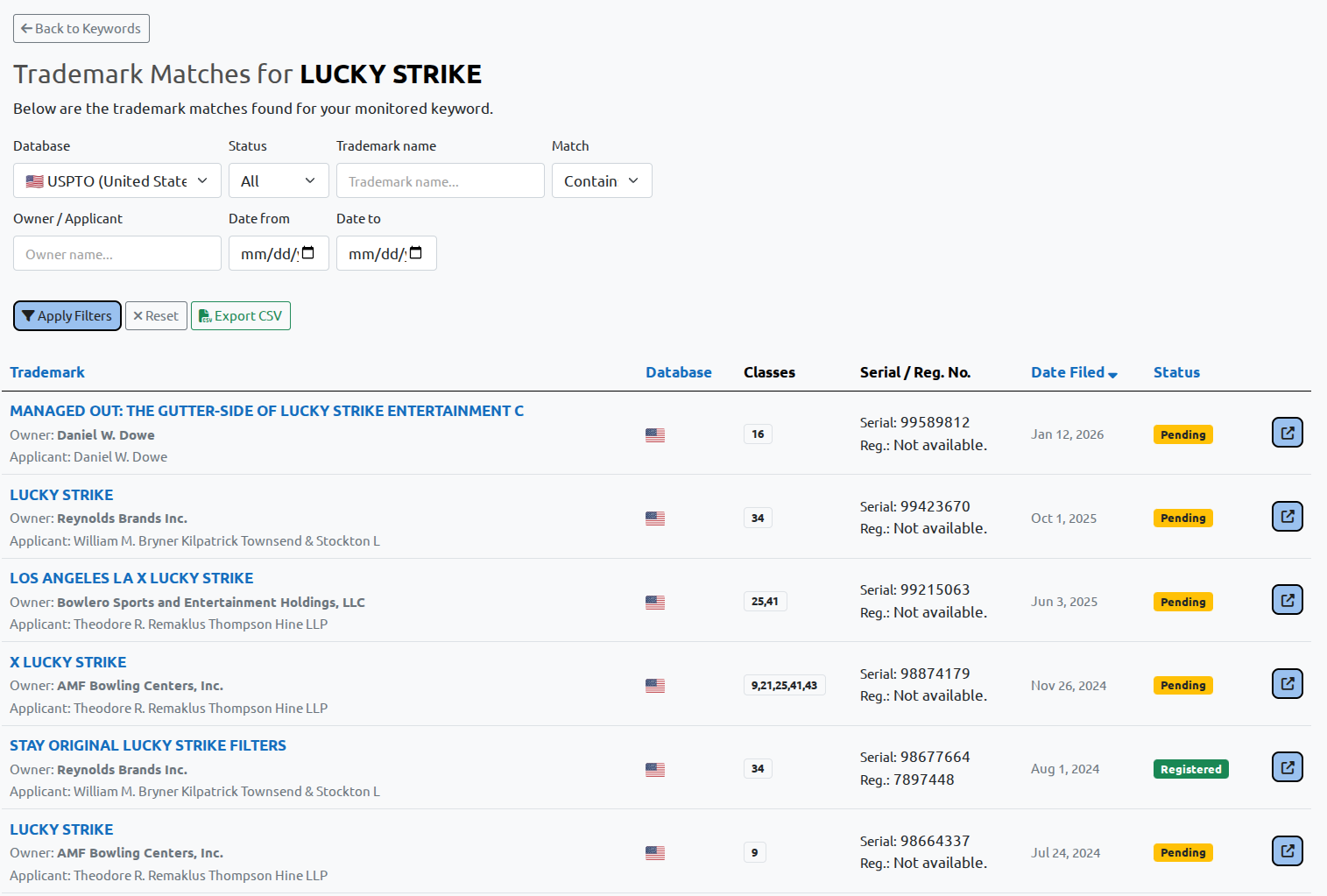The width and height of the screenshot is (1327, 896).
Task: Click flag icon in Reynolds Brands row
Action: tap(655, 518)
